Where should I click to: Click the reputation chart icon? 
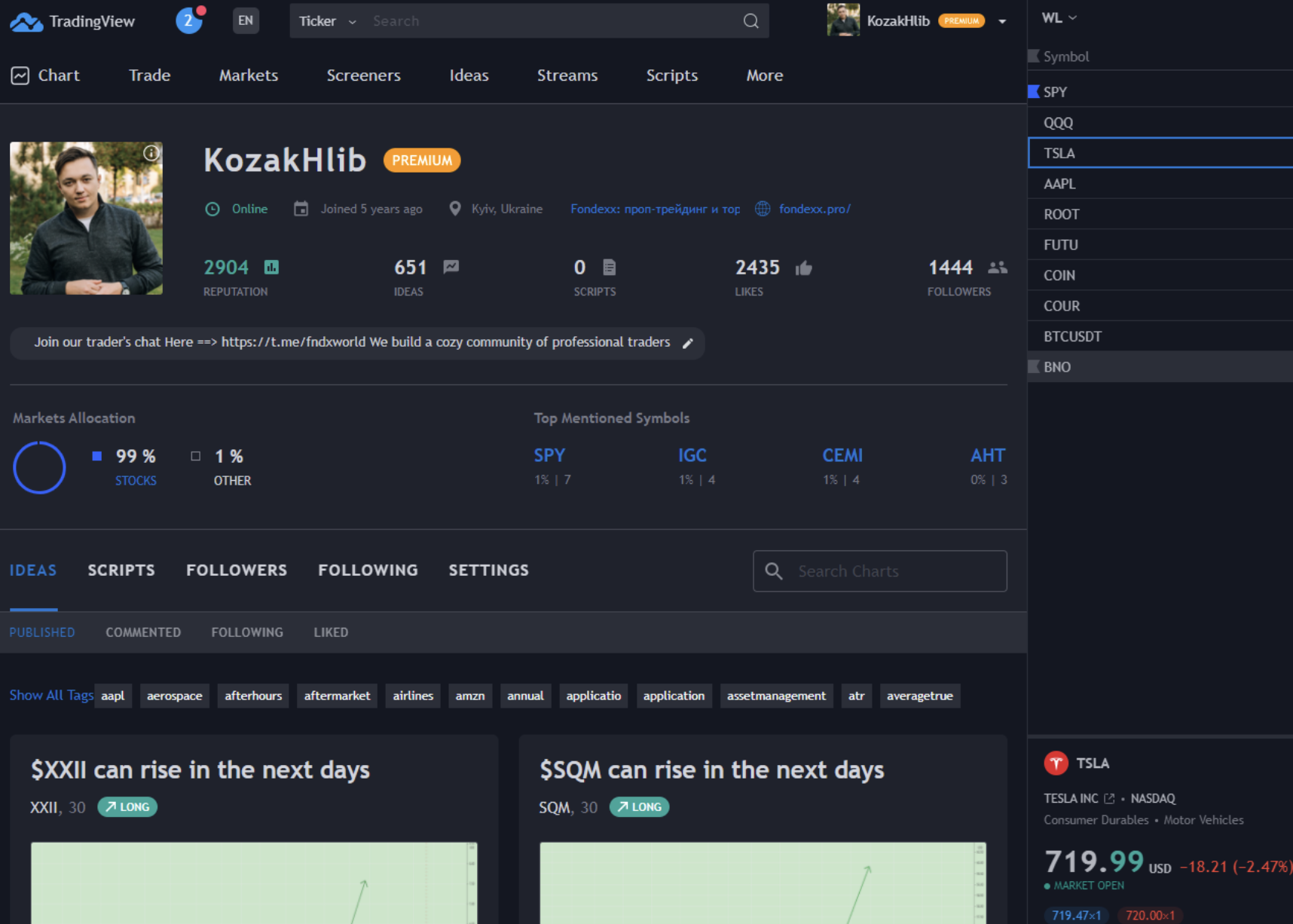coord(271,268)
